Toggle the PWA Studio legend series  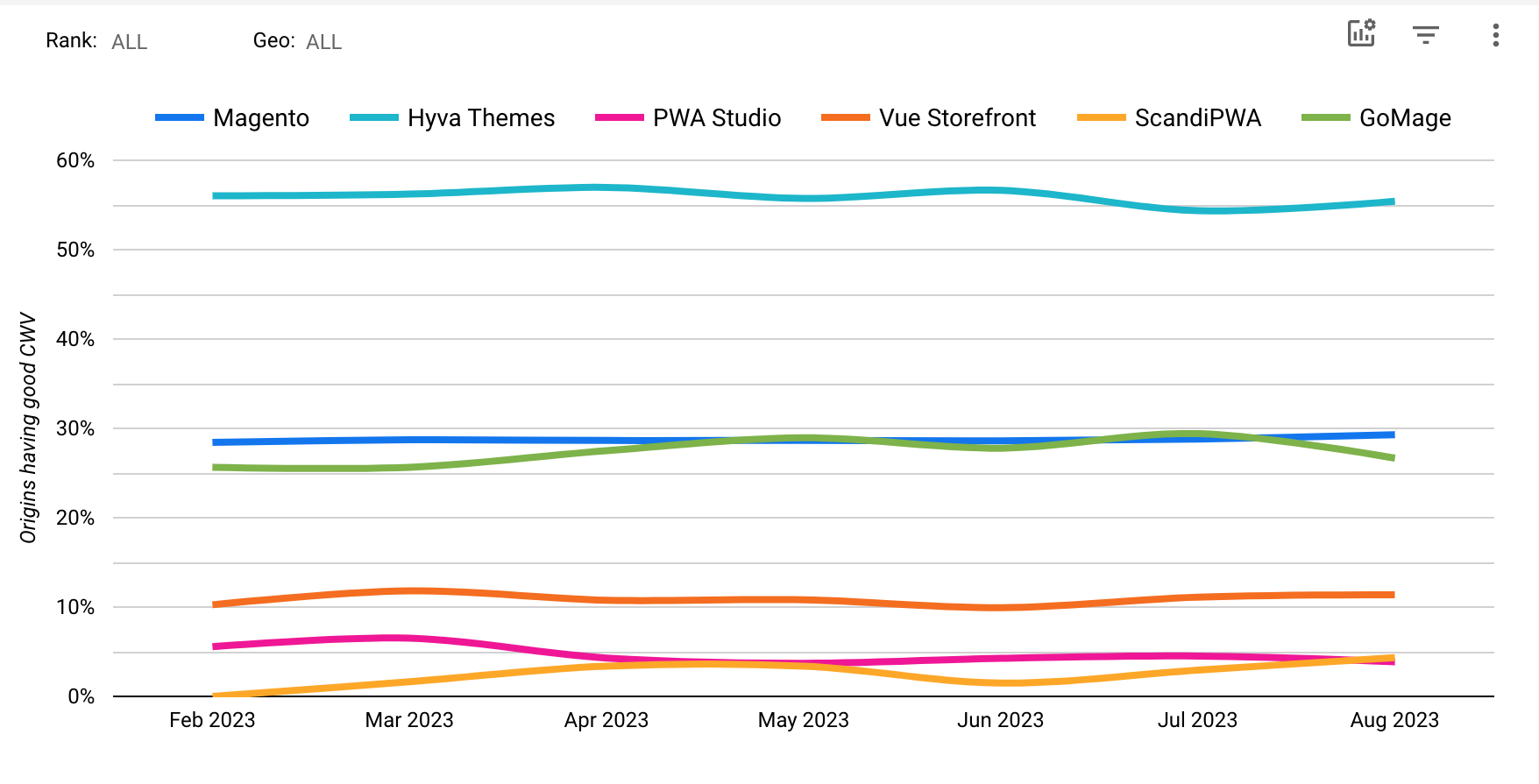coord(688,117)
